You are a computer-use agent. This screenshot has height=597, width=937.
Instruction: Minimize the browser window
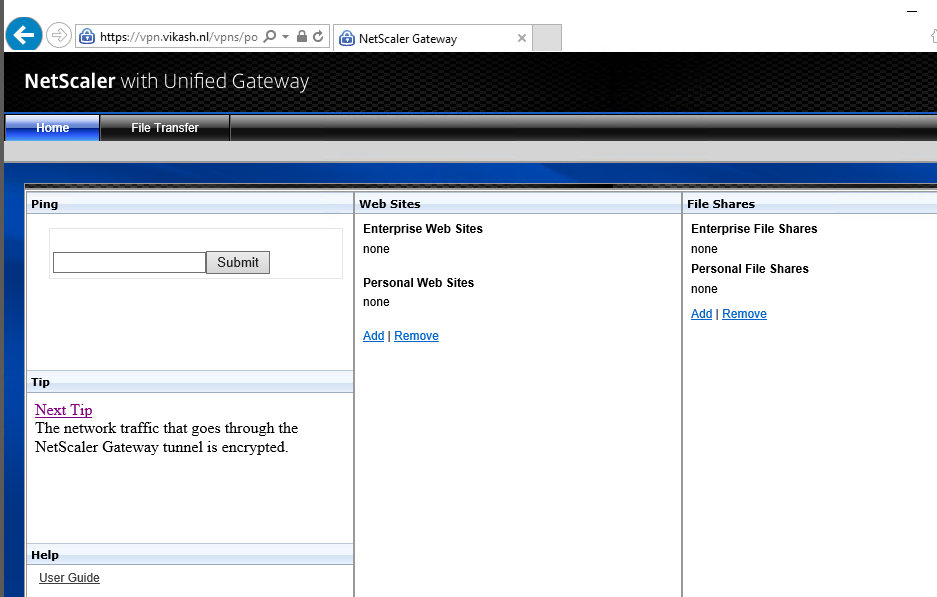912,11
